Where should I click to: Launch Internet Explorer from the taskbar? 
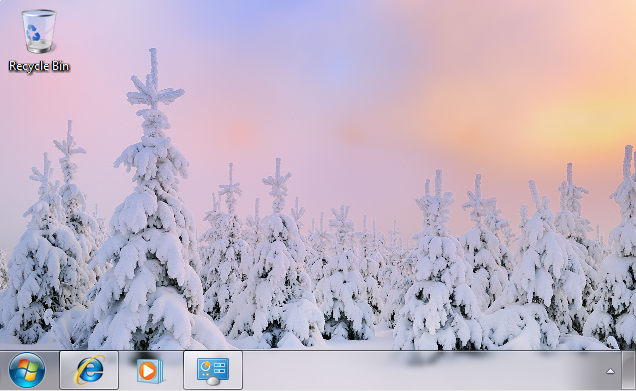coord(89,370)
